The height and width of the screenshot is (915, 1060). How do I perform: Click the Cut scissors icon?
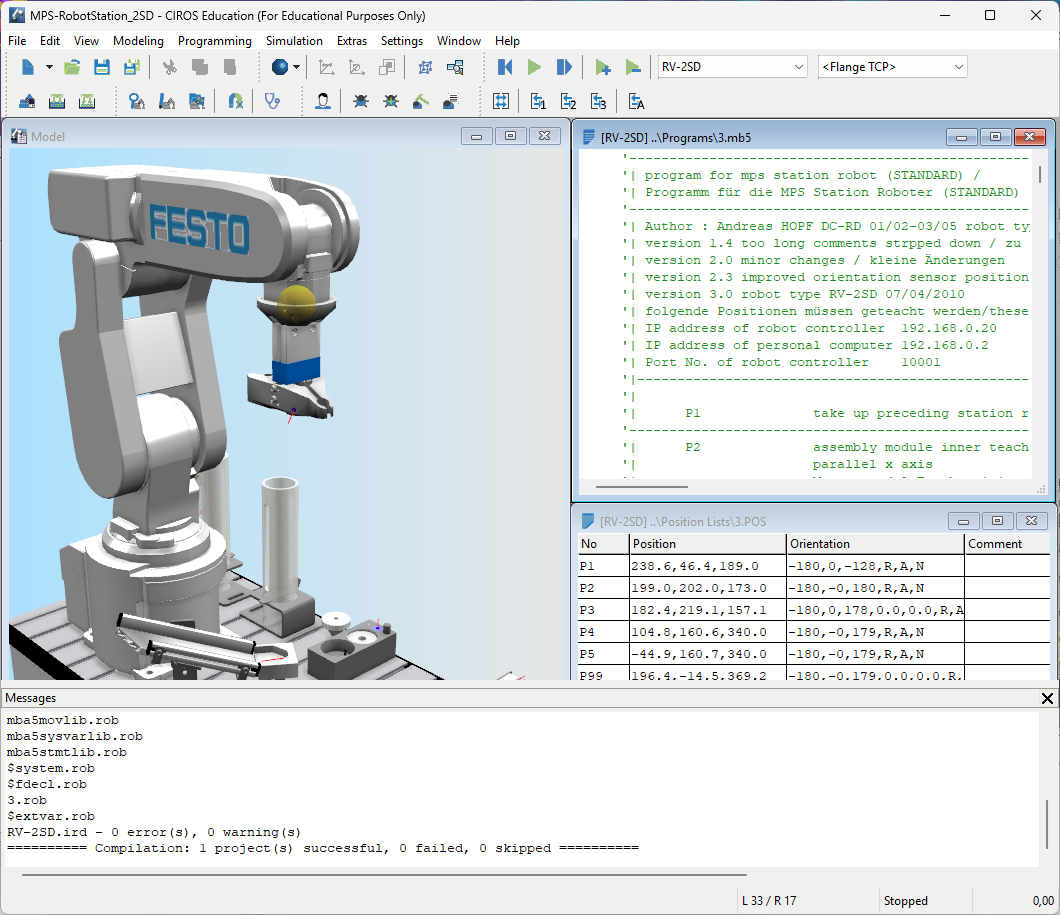pyautogui.click(x=170, y=67)
